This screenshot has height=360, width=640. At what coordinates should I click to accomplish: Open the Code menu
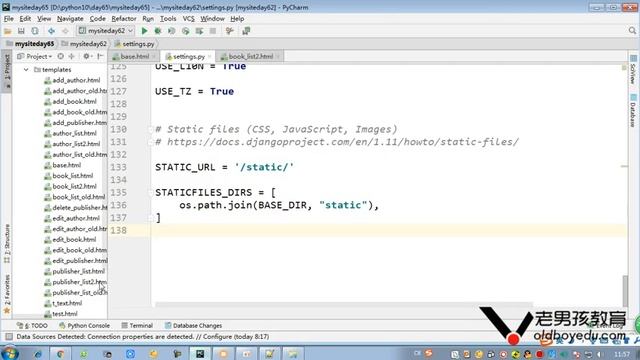coord(98,19)
